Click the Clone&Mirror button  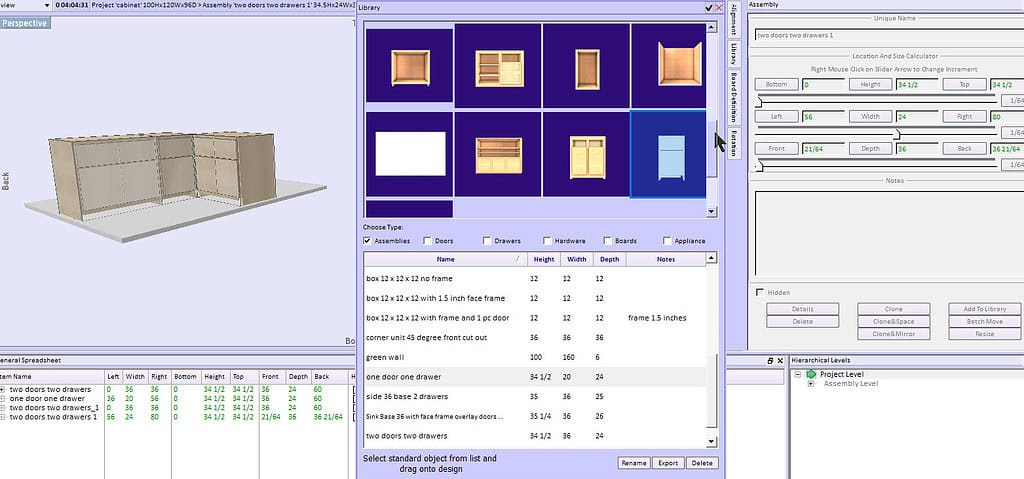(x=893, y=334)
